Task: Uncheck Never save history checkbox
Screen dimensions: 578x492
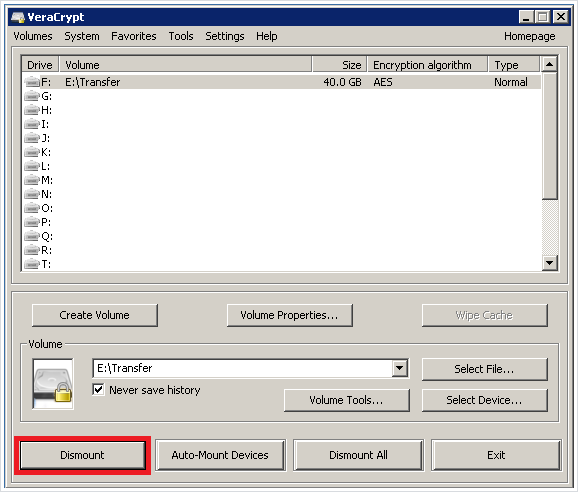Action: 98,390
